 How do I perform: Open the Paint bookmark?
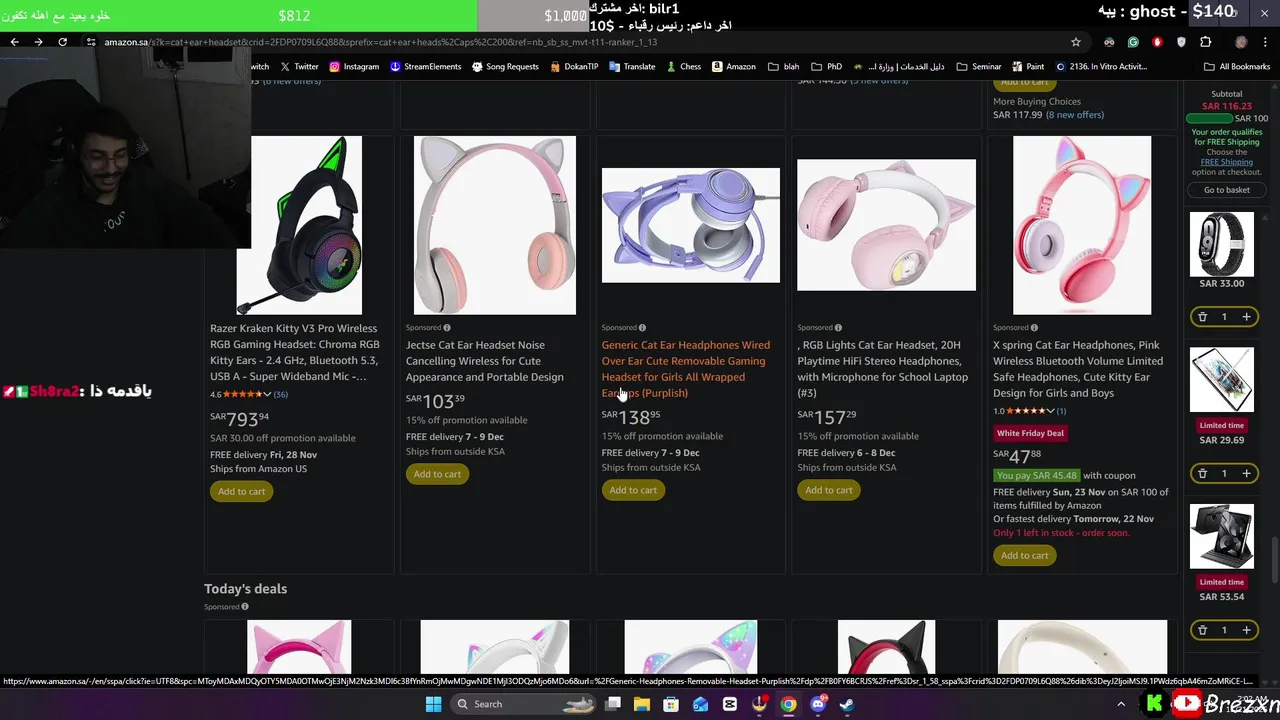[1028, 67]
